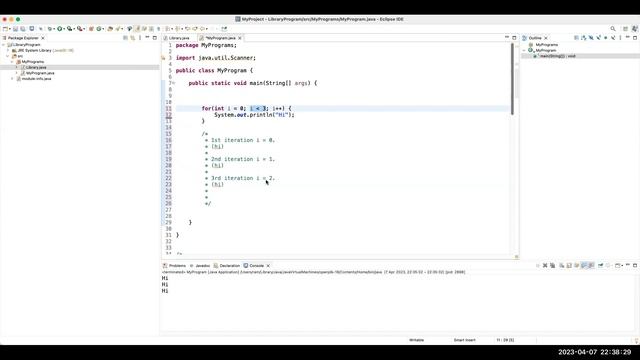Toggle Hide Fields in Outline toolbar
640x360 pixels.
[591, 38]
